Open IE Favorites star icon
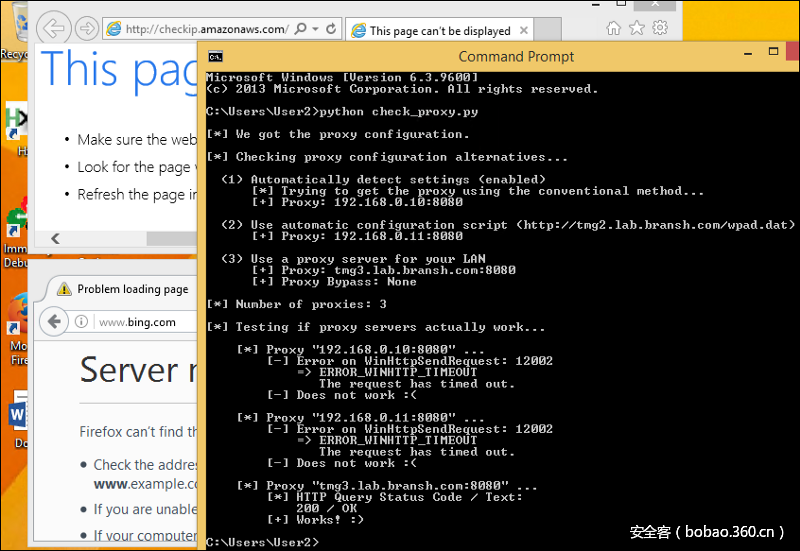800x551 pixels. (x=636, y=29)
